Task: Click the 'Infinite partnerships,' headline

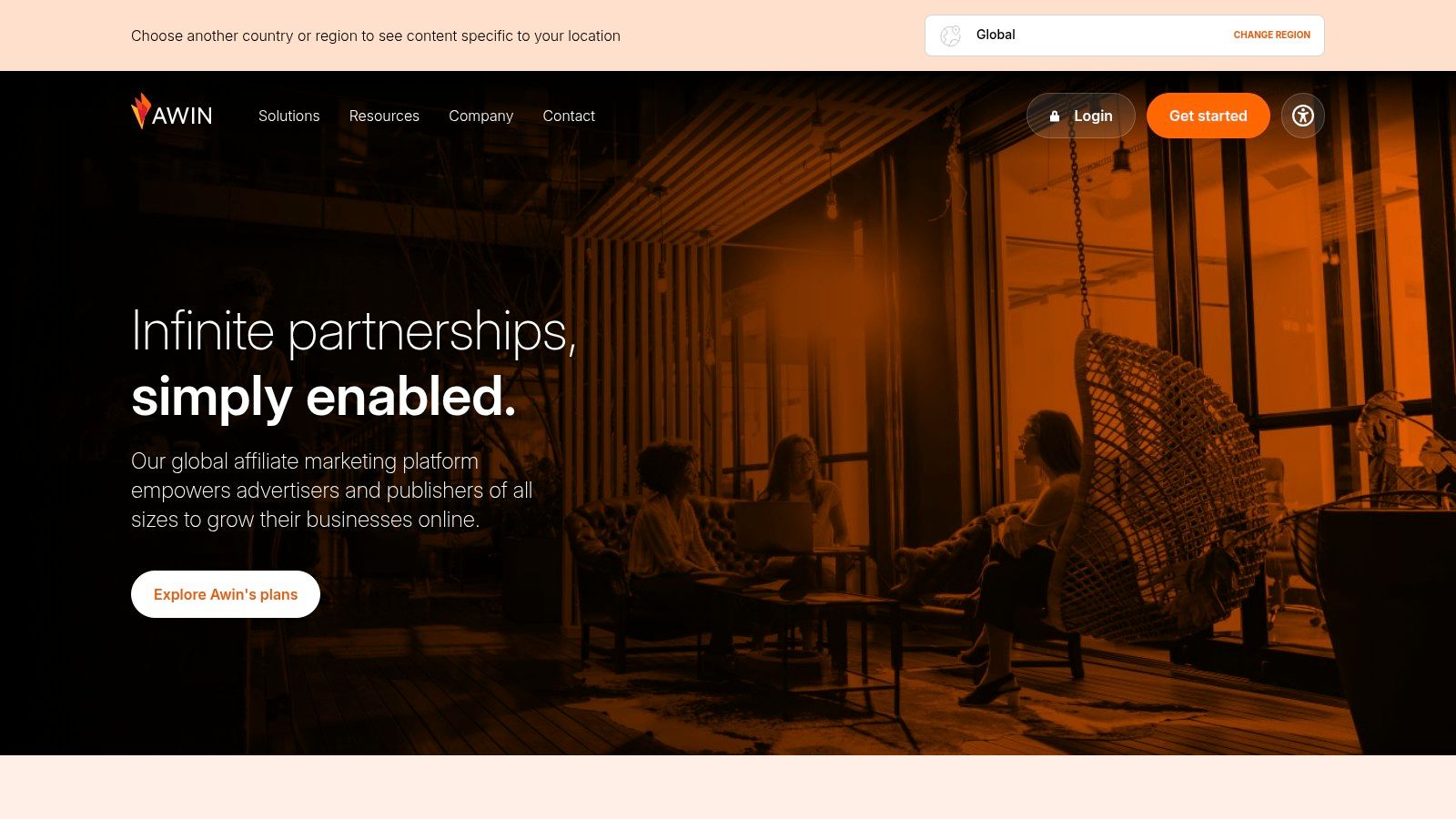Action: click(x=354, y=331)
